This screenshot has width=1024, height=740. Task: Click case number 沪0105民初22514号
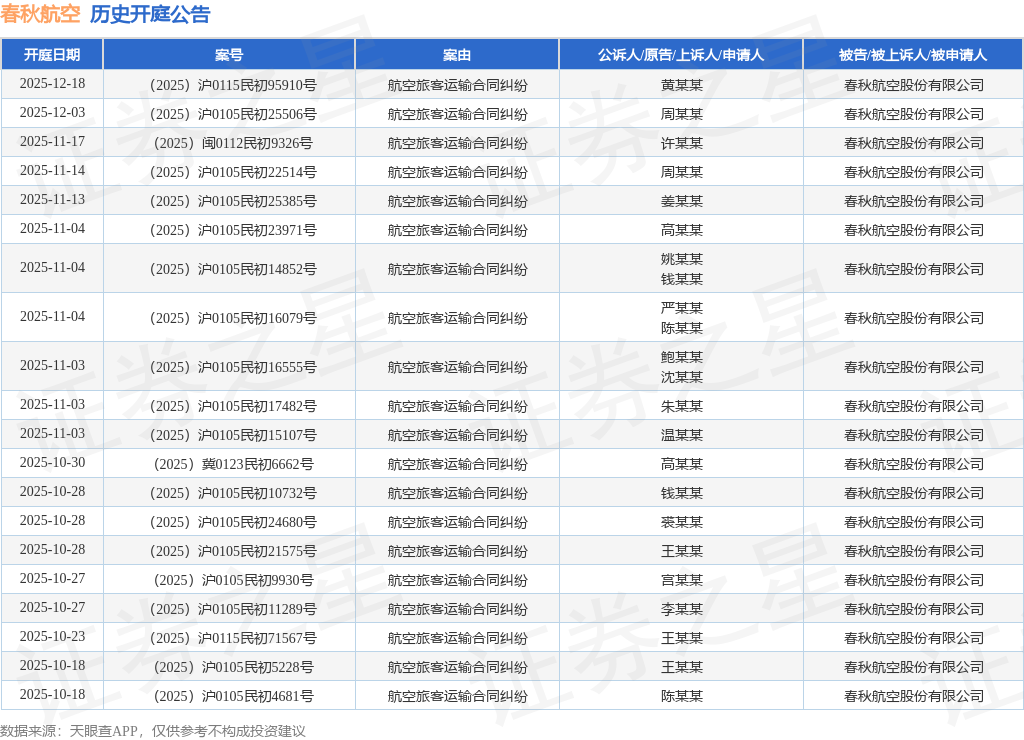[x=233, y=172]
